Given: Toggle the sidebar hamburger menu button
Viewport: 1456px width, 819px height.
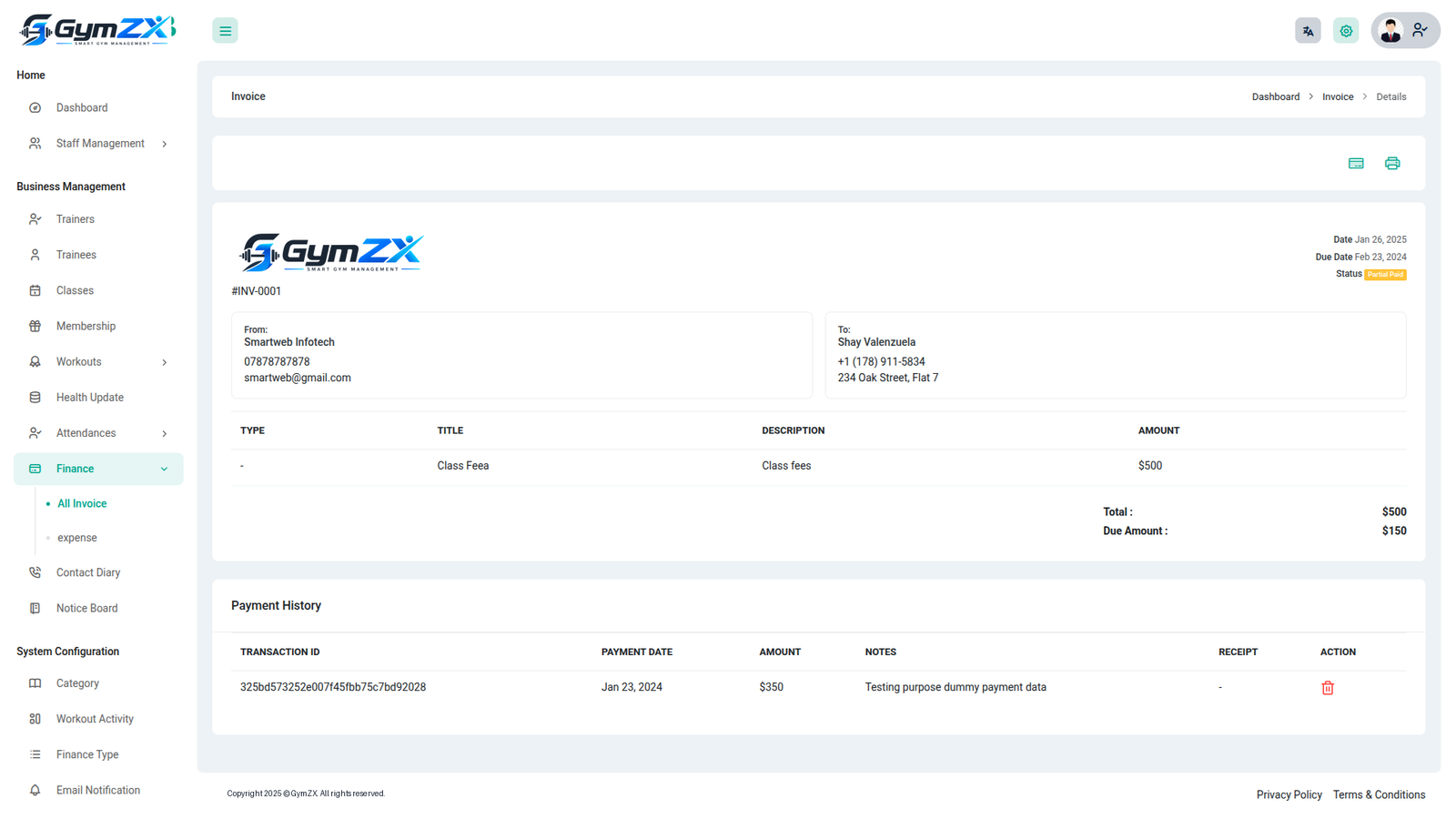Looking at the screenshot, I should pos(225,31).
